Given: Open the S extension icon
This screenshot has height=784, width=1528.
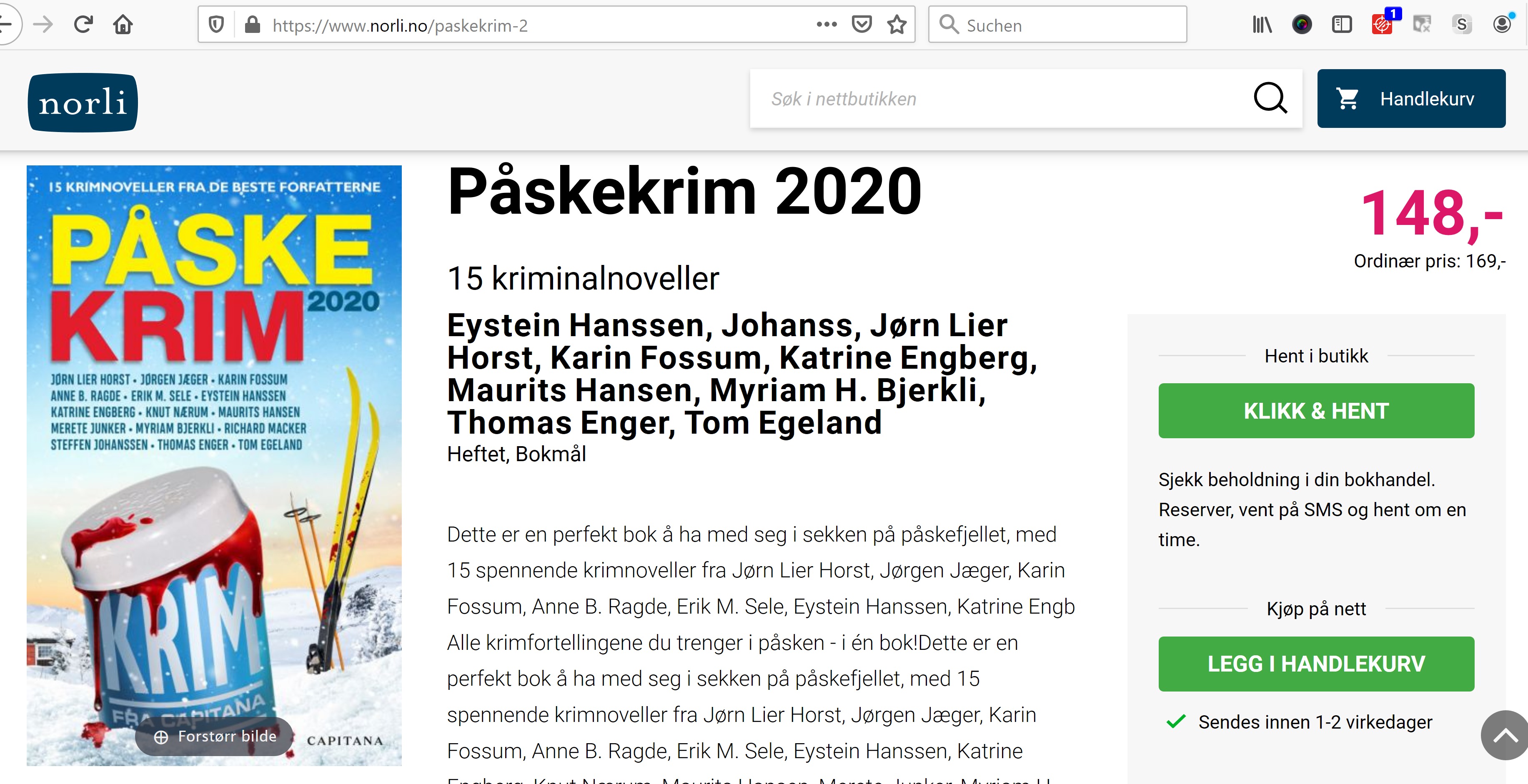Looking at the screenshot, I should click(1462, 25).
